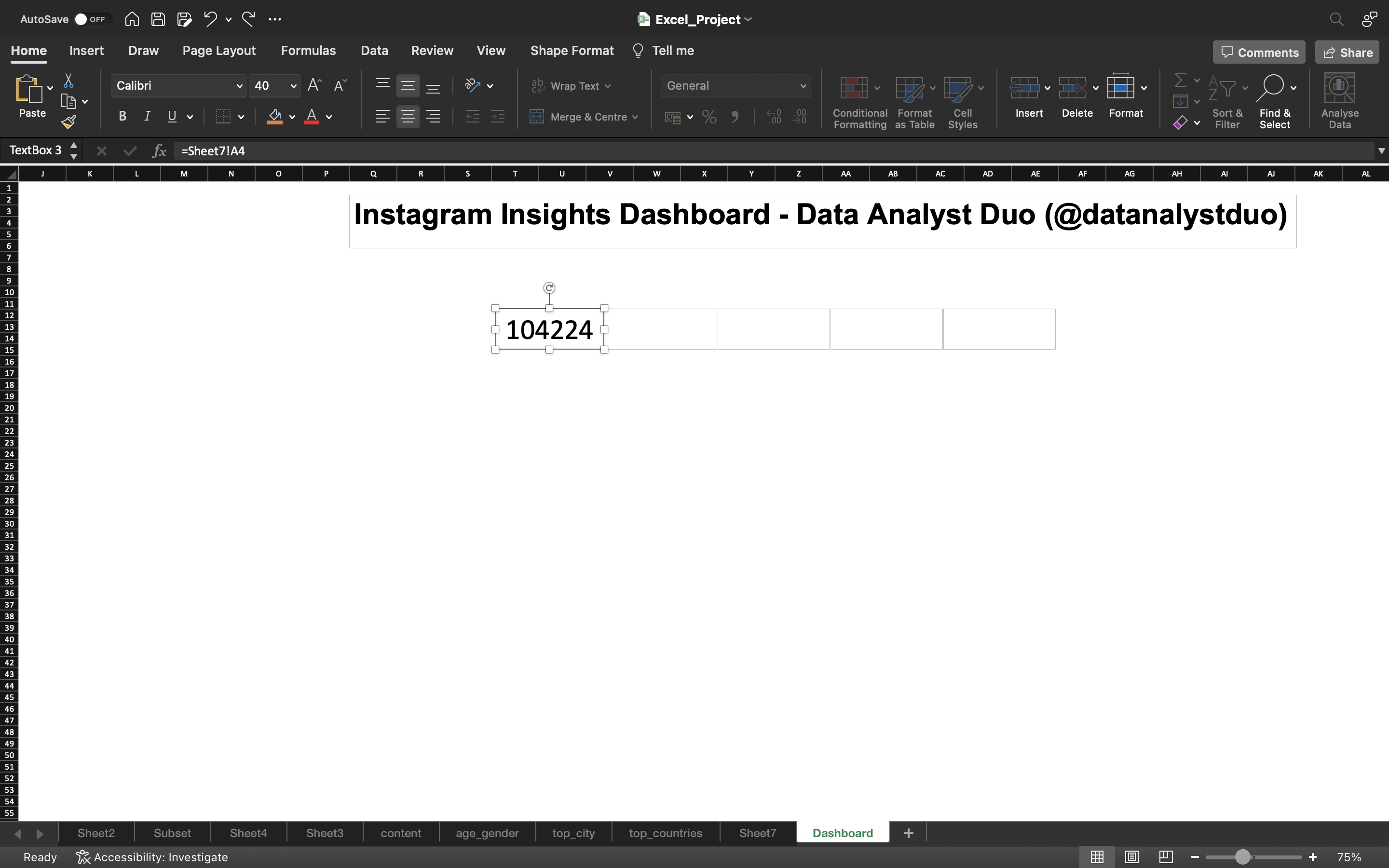Image resolution: width=1389 pixels, height=868 pixels.
Task: Open the Formulas ribbon tab
Action: pyautogui.click(x=308, y=51)
